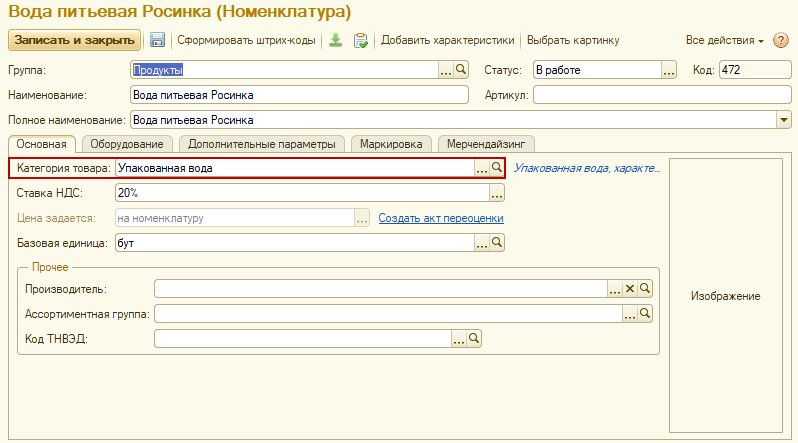Open the Упакованная вода, характе... link
The image size is (798, 443).
[x=587, y=168]
